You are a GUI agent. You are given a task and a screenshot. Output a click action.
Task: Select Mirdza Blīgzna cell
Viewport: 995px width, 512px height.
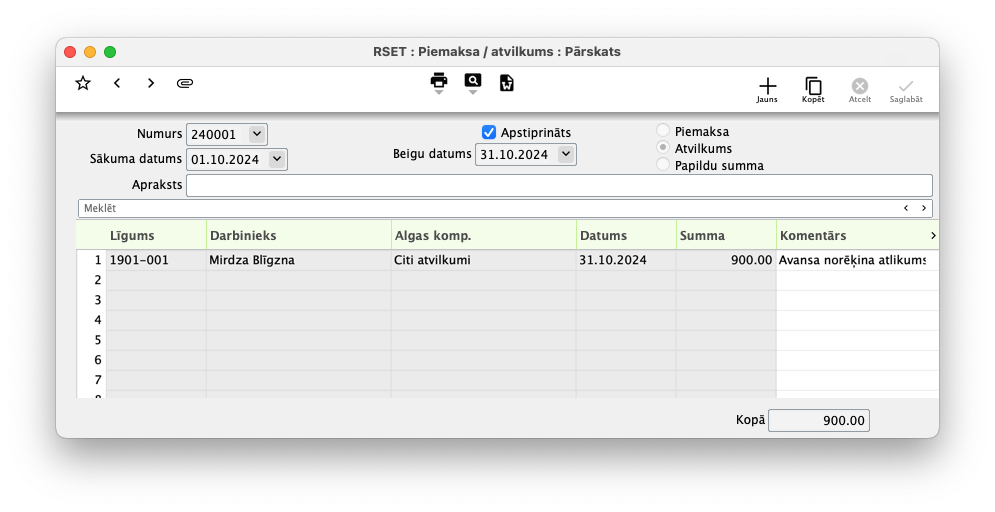(299, 260)
